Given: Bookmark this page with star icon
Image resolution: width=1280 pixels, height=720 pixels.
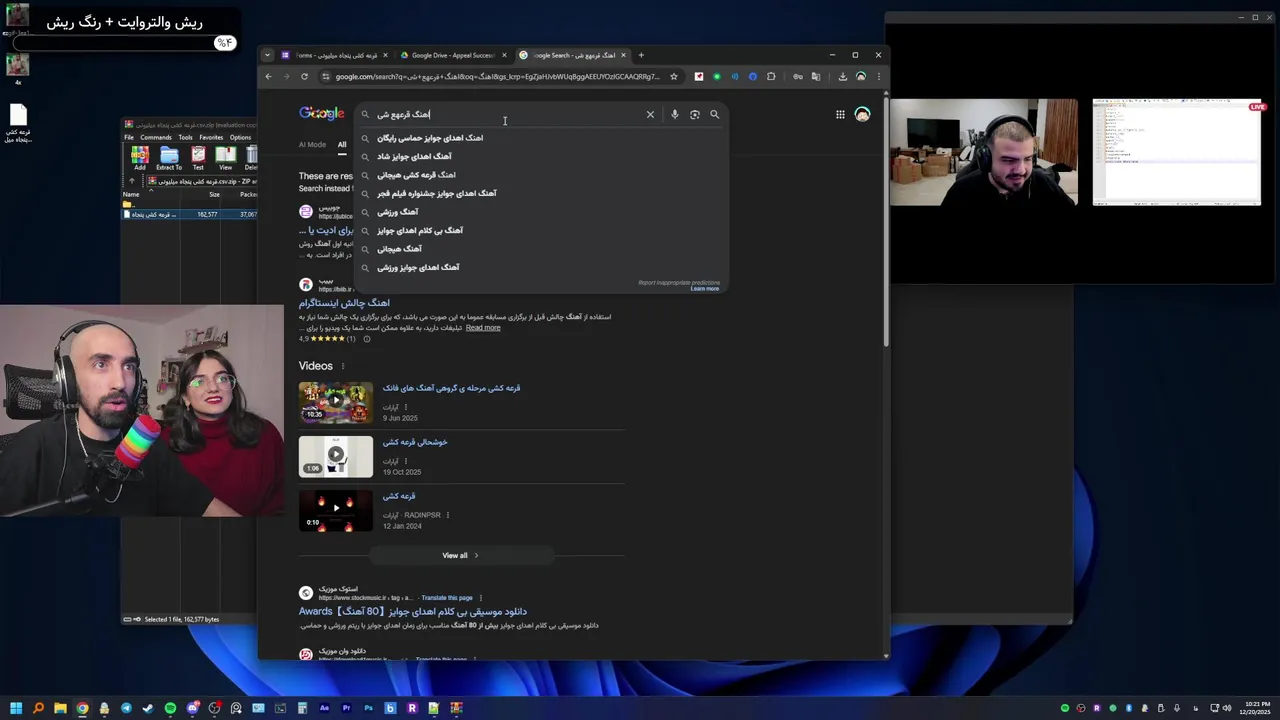Looking at the screenshot, I should point(674,76).
